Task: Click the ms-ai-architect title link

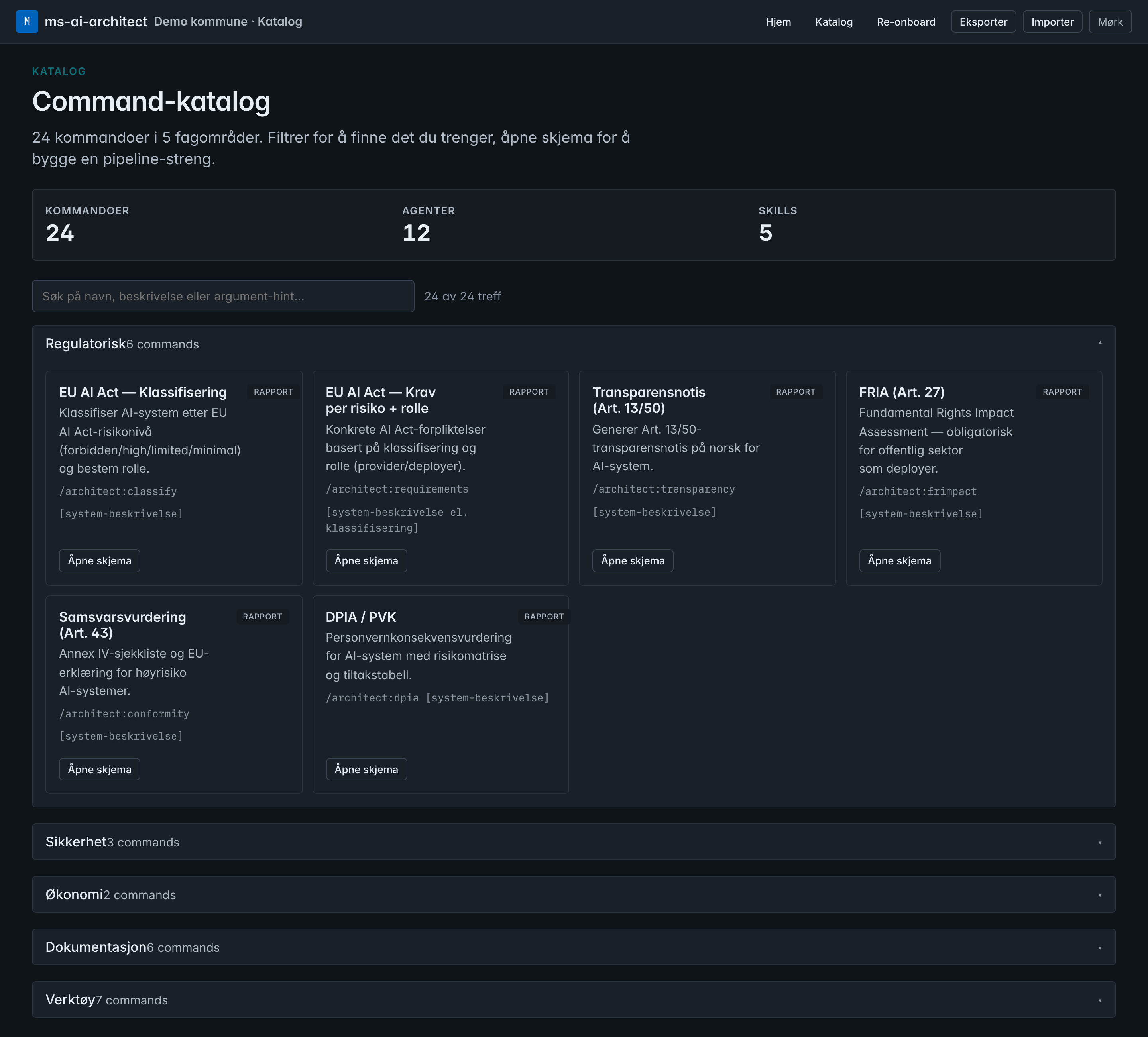Action: click(x=96, y=22)
